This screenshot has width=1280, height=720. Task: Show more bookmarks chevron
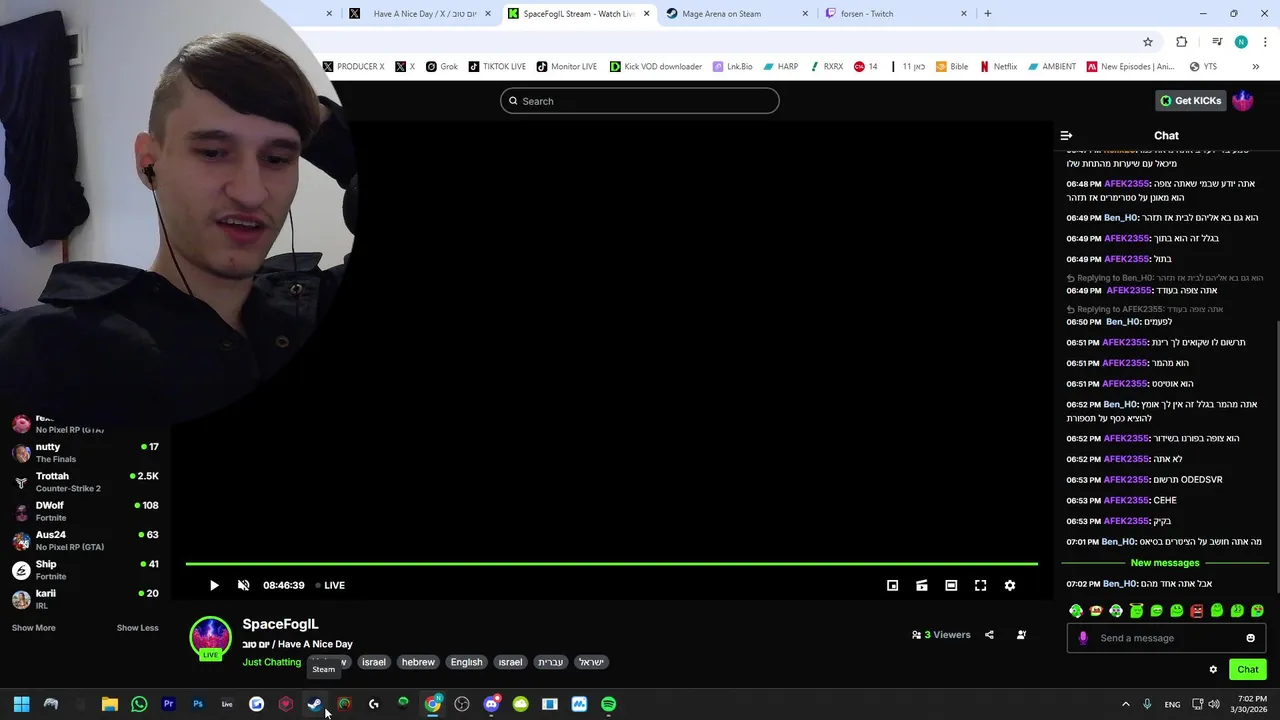pos(1256,67)
